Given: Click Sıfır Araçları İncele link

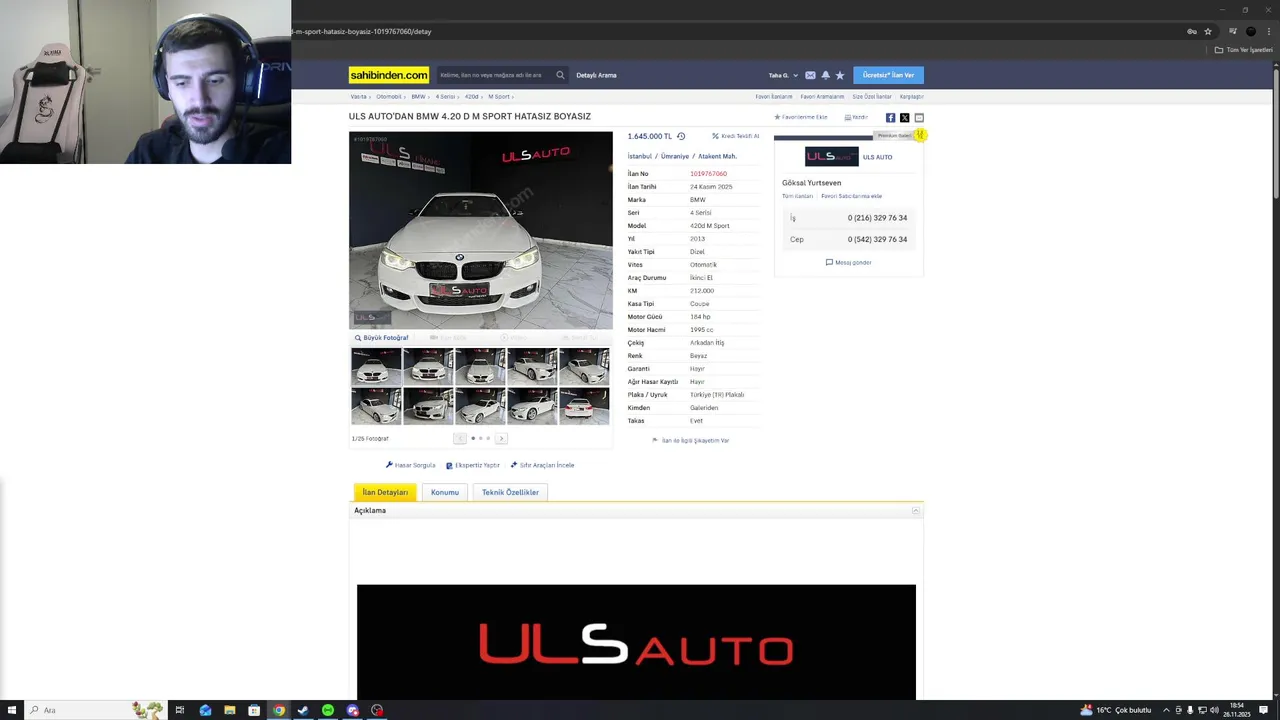Looking at the screenshot, I should coord(543,465).
